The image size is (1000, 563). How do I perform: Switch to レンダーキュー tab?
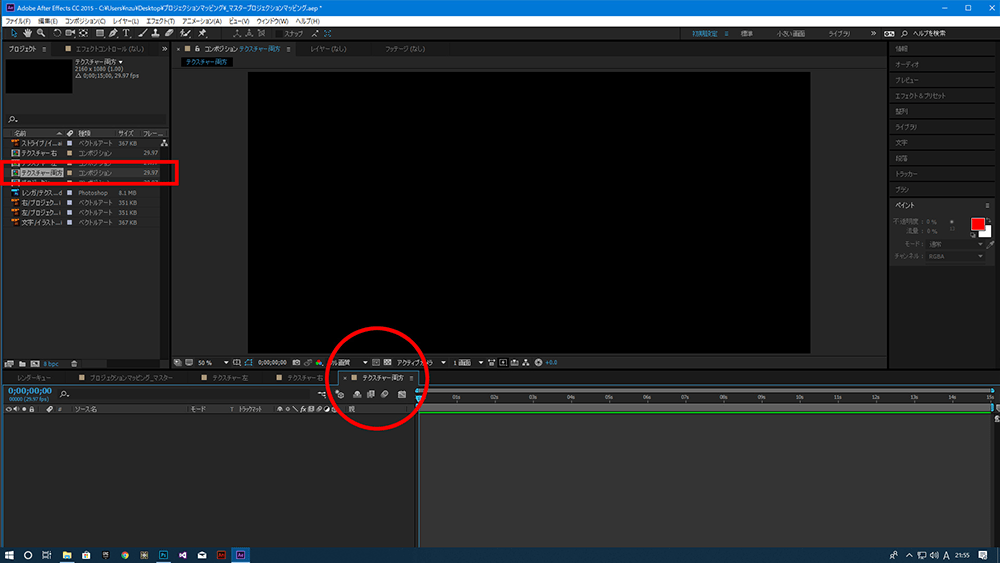click(x=34, y=377)
